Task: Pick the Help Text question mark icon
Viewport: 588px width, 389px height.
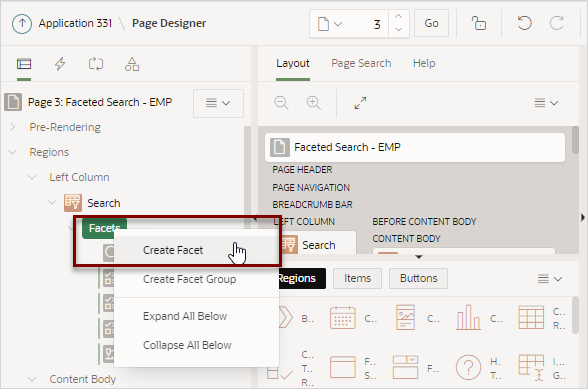Action: point(468,368)
